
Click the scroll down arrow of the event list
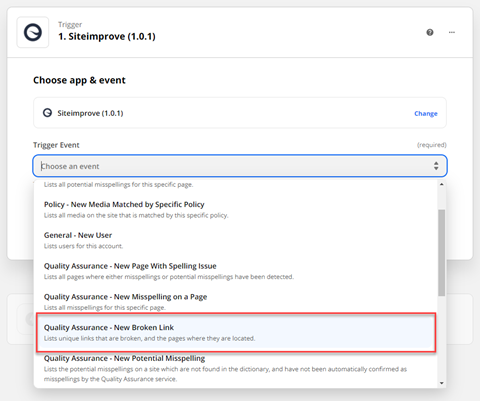442,383
